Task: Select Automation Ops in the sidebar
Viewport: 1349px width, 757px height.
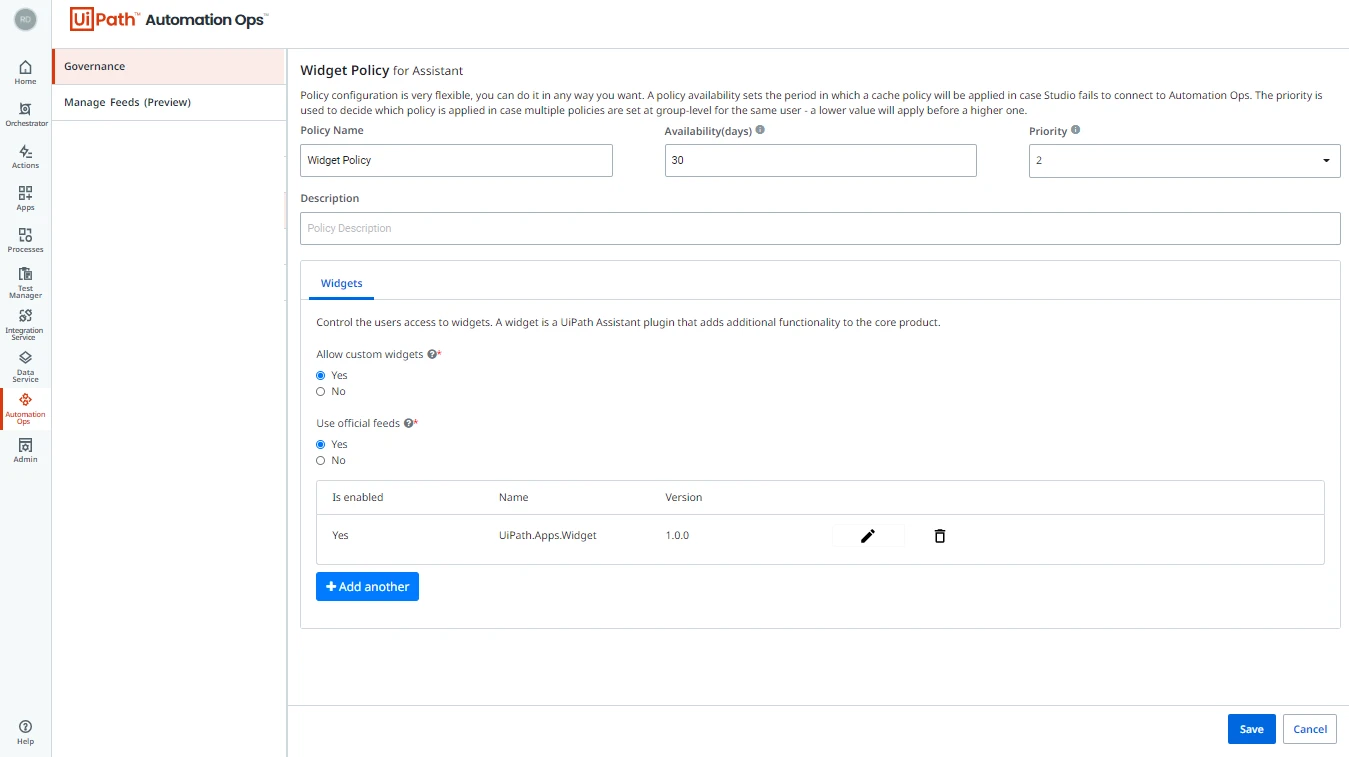Action: 25,409
